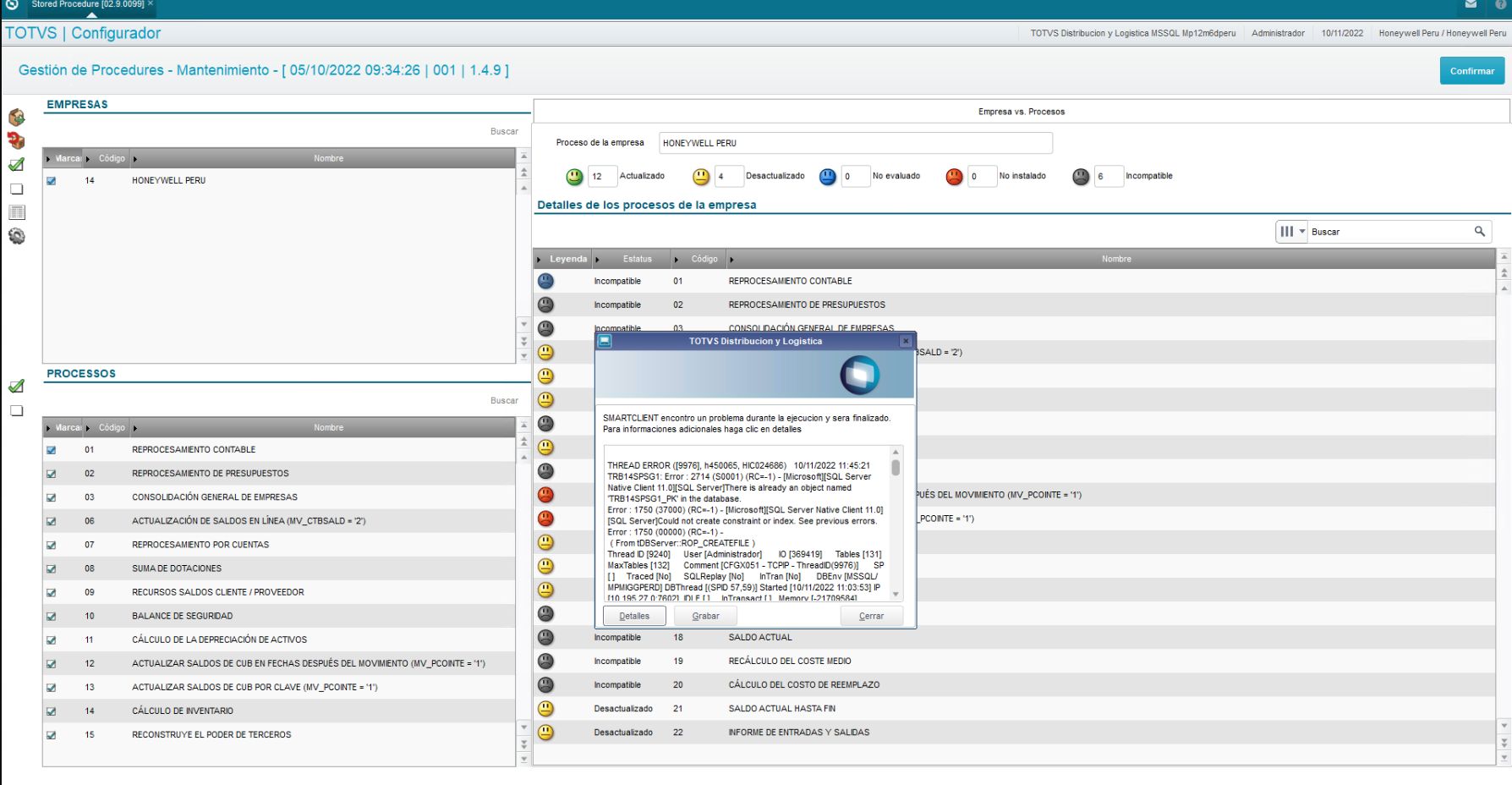Click the error log scrollbar up arrow
Image resolution: width=1512 pixels, height=785 pixels.
(x=896, y=452)
